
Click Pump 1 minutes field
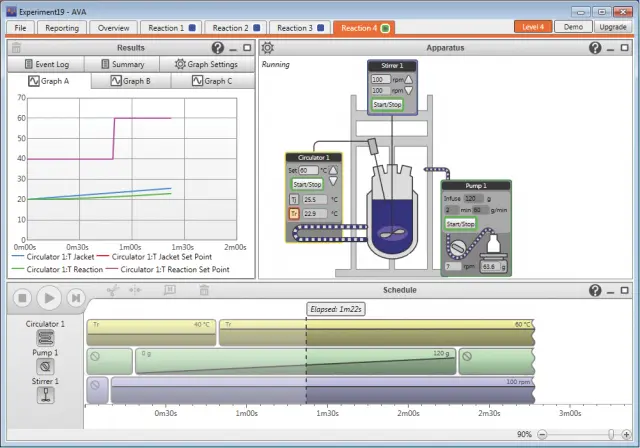click(x=451, y=210)
